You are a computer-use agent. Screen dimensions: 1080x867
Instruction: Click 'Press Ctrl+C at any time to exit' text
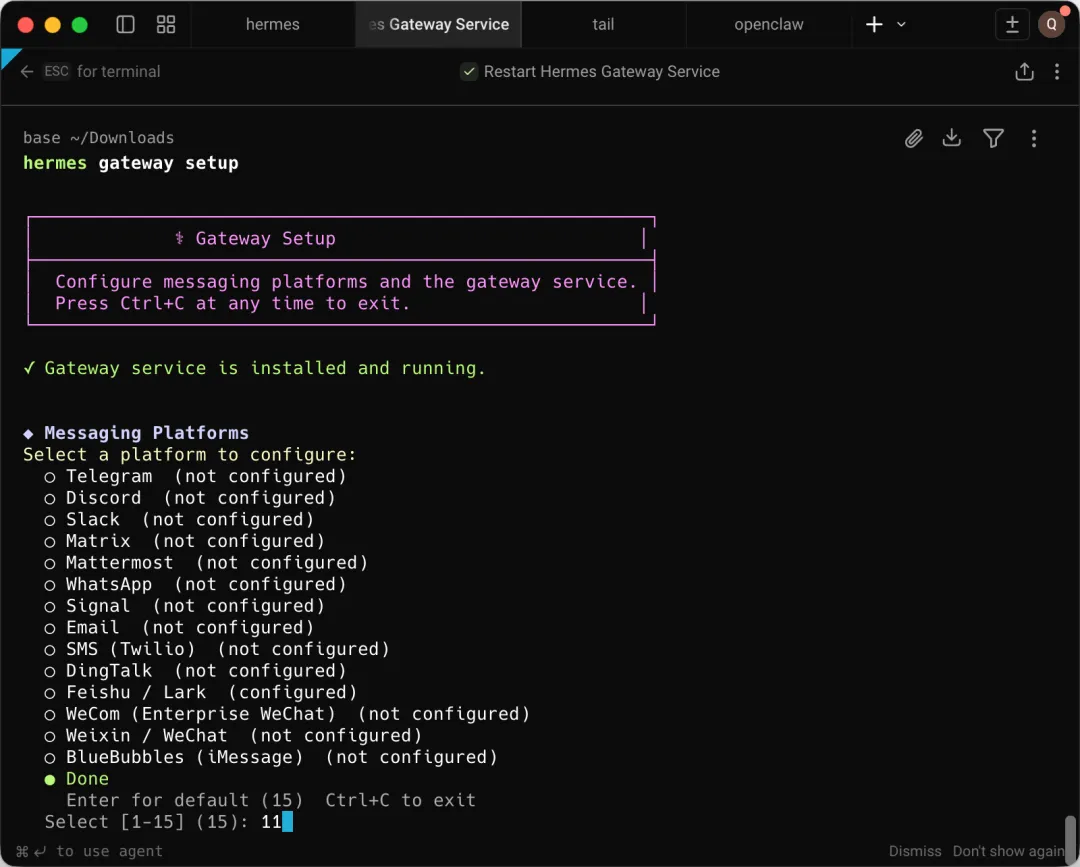(233, 304)
